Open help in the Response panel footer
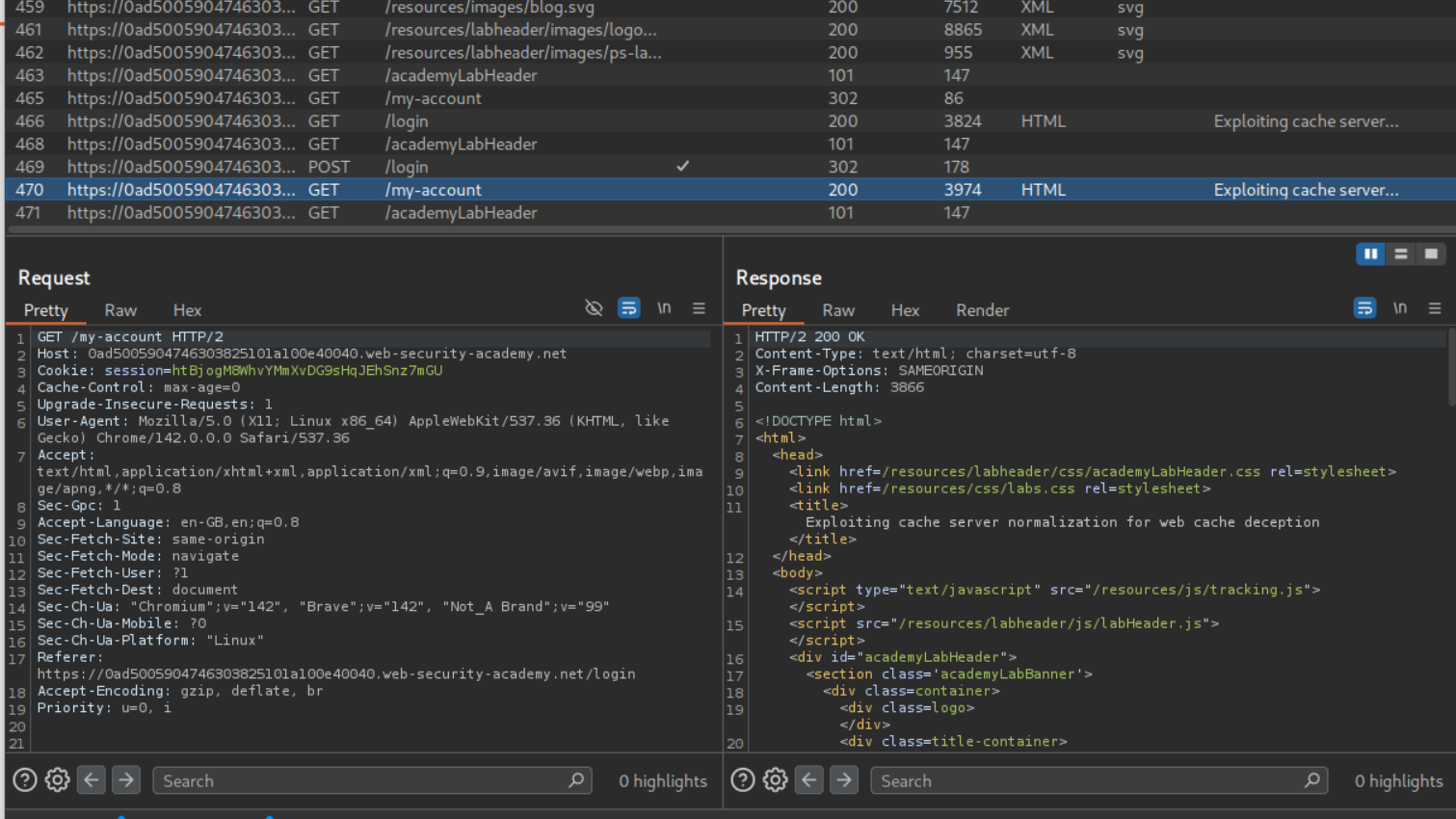This screenshot has height=819, width=1456. (743, 779)
